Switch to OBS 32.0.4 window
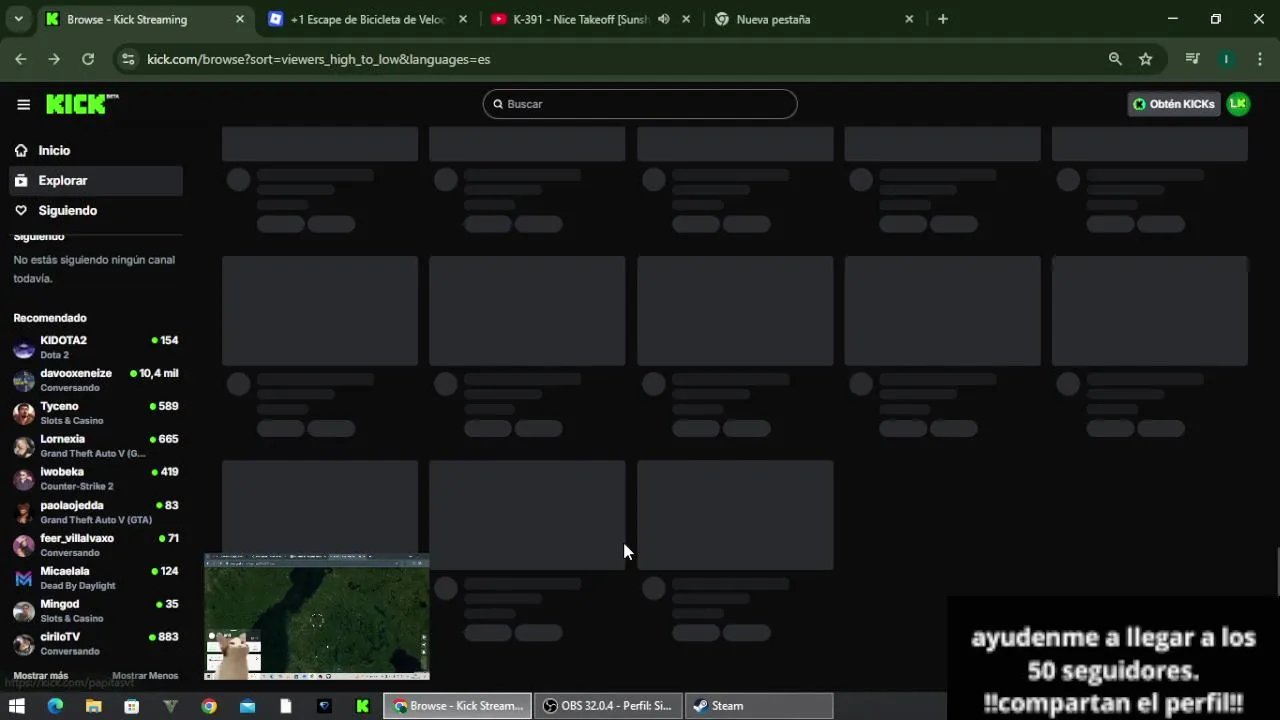The width and height of the screenshot is (1280, 720). (608, 706)
